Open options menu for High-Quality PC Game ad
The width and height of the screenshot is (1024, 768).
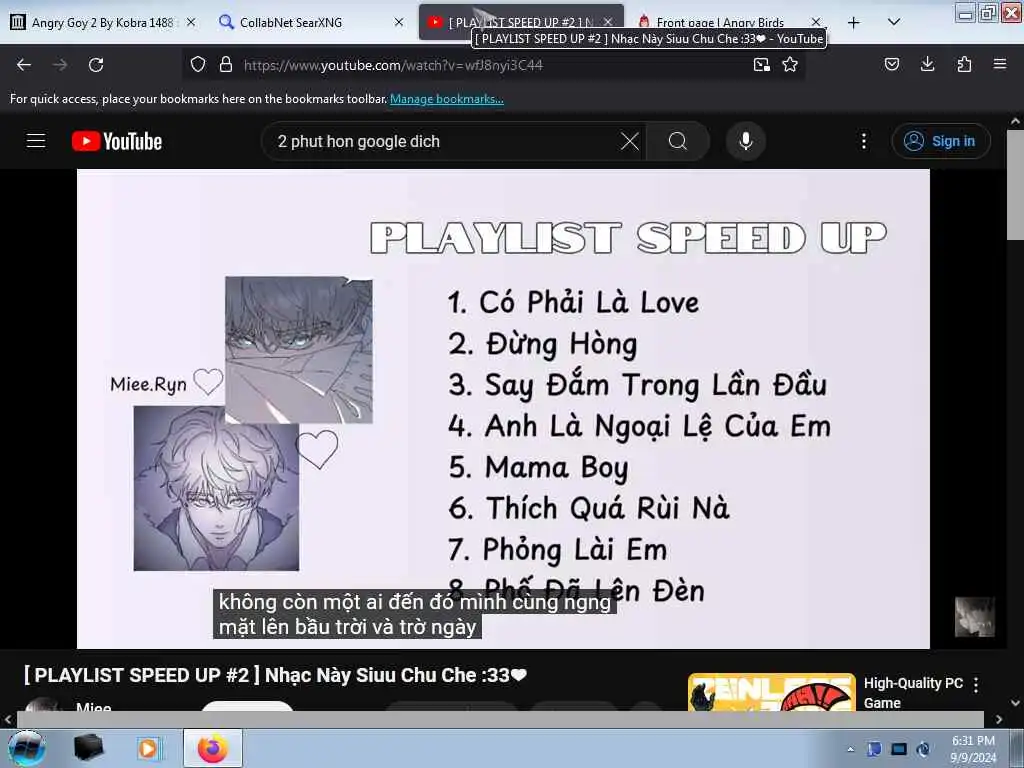[976, 685]
